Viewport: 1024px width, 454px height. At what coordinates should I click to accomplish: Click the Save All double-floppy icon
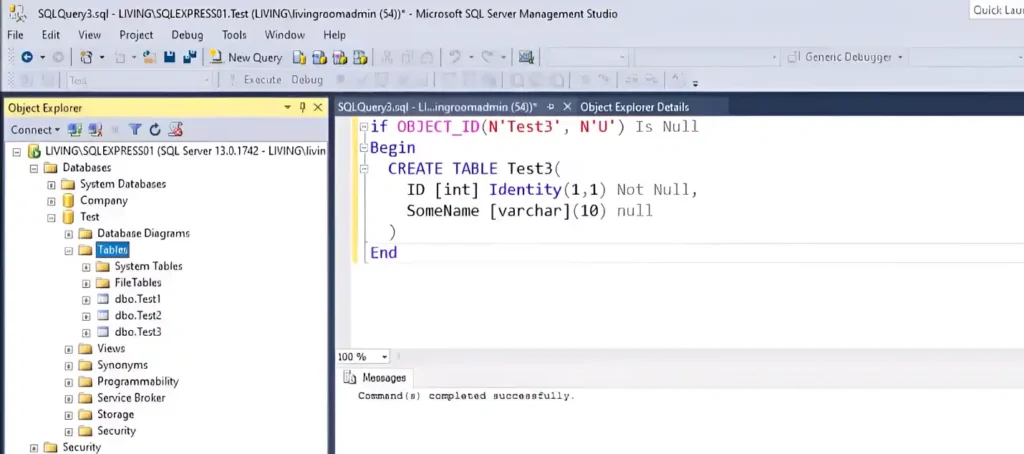coord(190,57)
